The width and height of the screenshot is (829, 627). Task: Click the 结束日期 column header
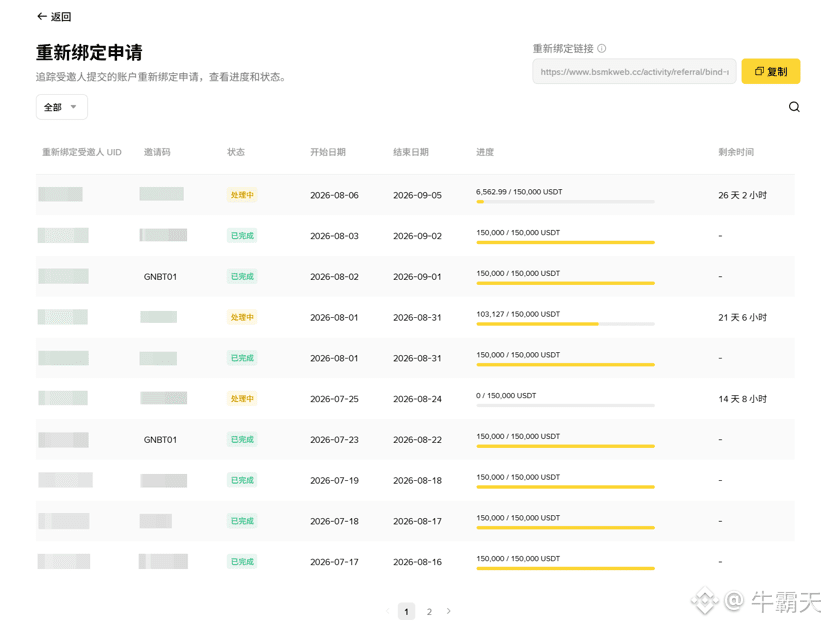411,152
